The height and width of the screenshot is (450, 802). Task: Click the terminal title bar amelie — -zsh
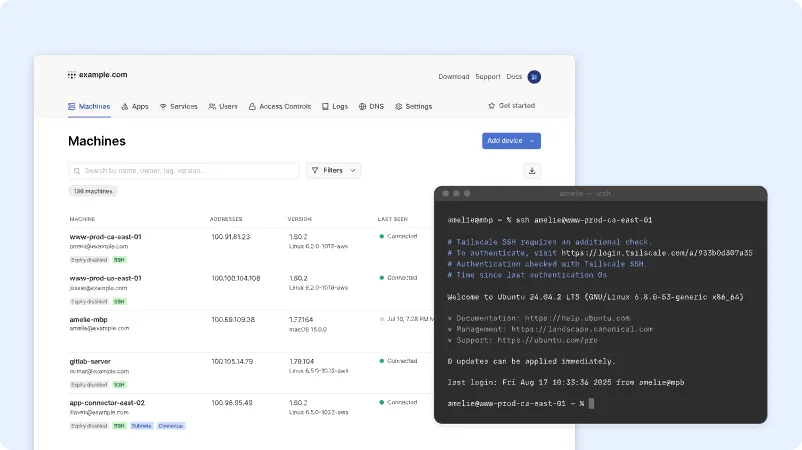(600, 194)
